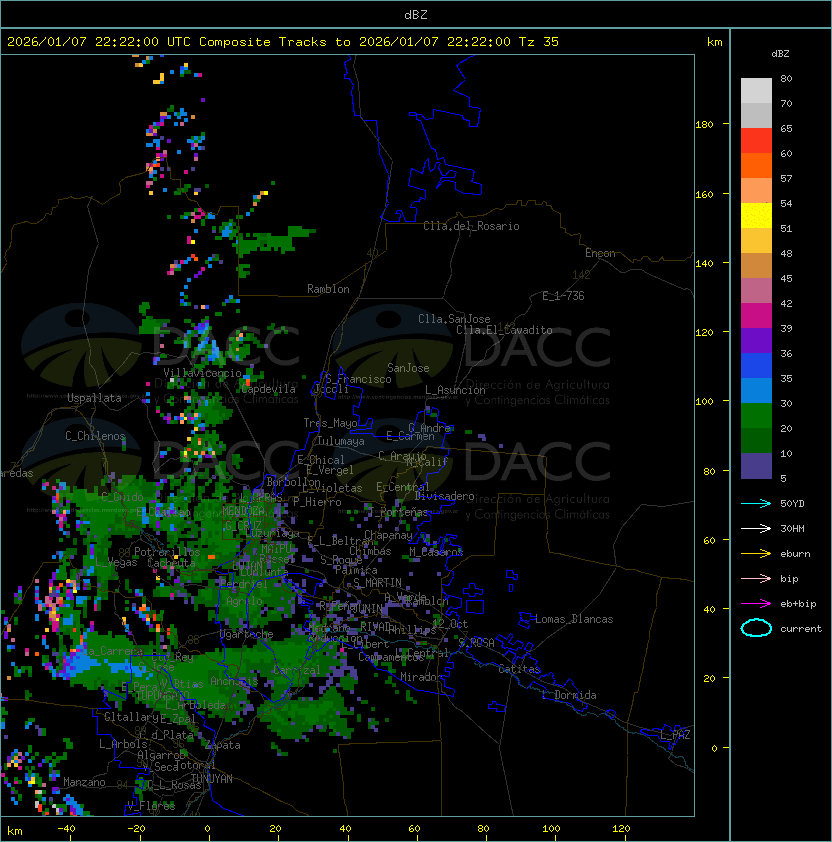Click the 'eburn' legend label
Viewport: 832px width, 842px height.
pyautogui.click(x=795, y=554)
